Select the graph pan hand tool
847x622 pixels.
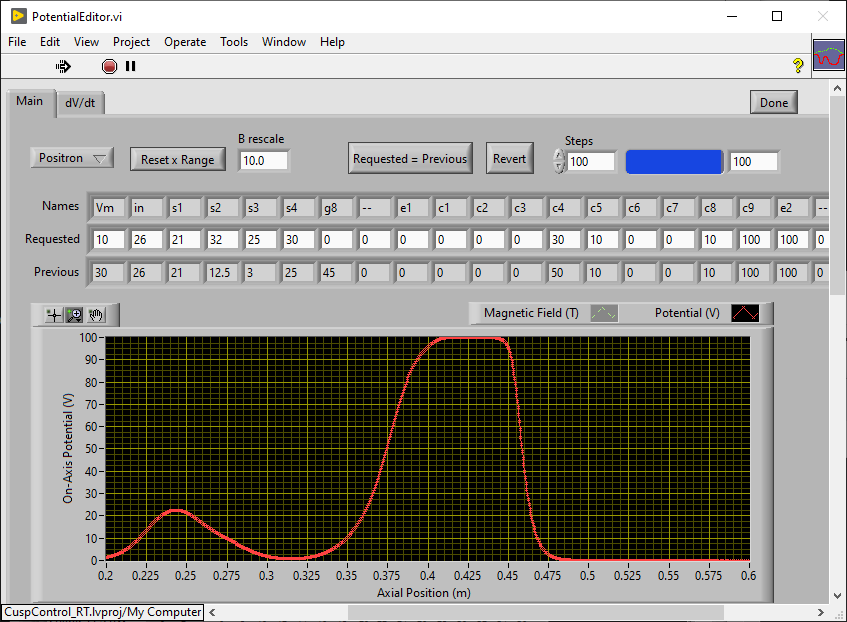click(x=96, y=315)
